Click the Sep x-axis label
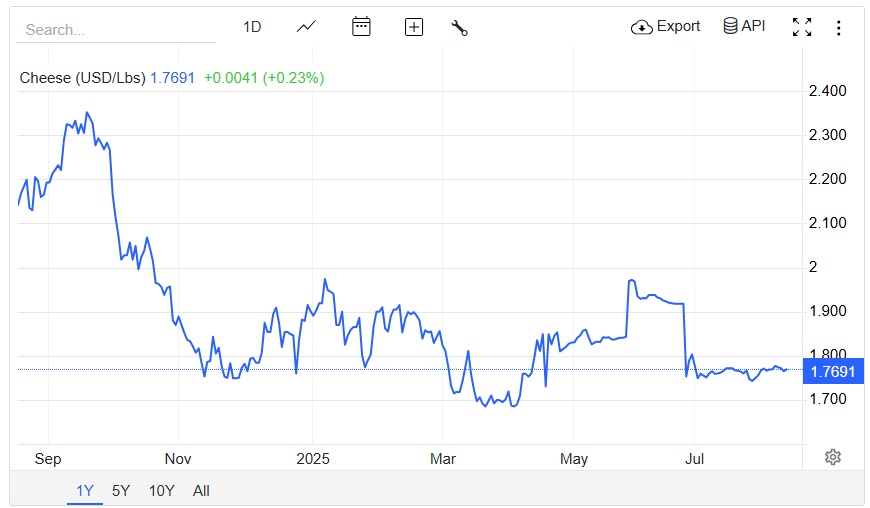Viewport: 870px width, 508px height. click(x=48, y=459)
